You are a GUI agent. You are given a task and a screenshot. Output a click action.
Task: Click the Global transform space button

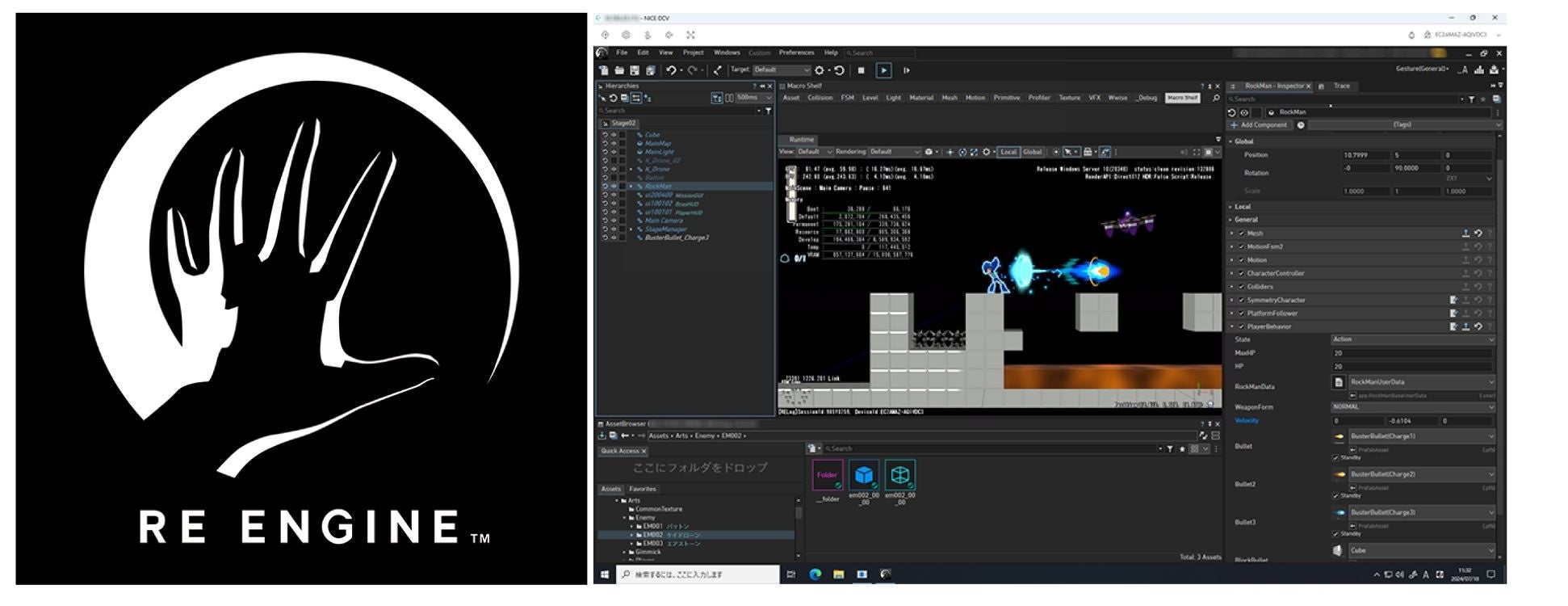click(x=1033, y=152)
